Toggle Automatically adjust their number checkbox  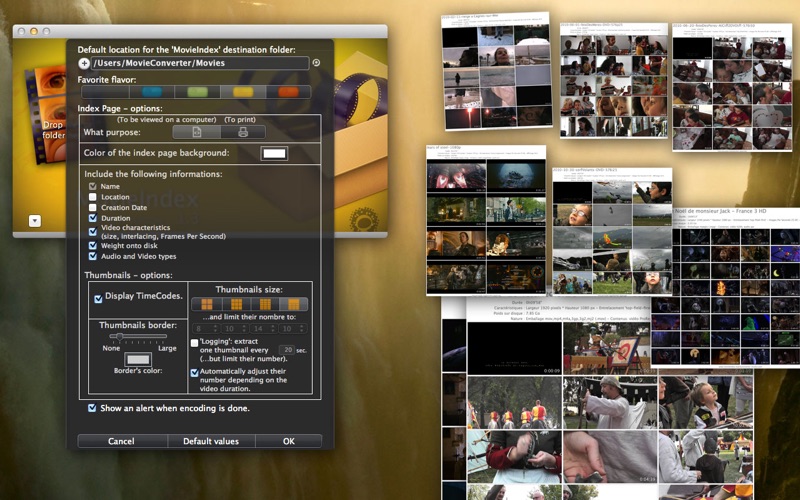pos(194,373)
